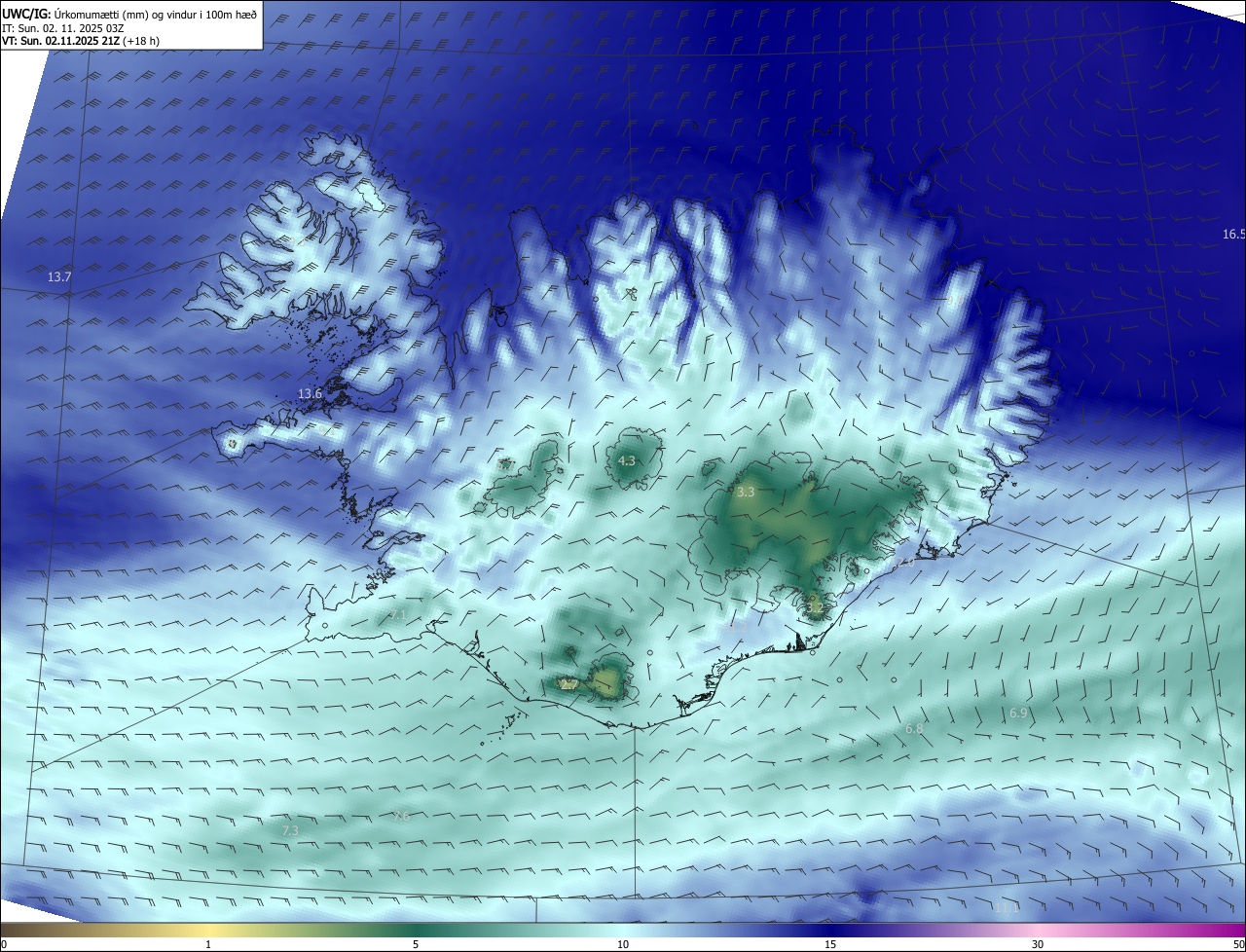Click the 13.6 value label
The image size is (1246, 952).
(310, 393)
